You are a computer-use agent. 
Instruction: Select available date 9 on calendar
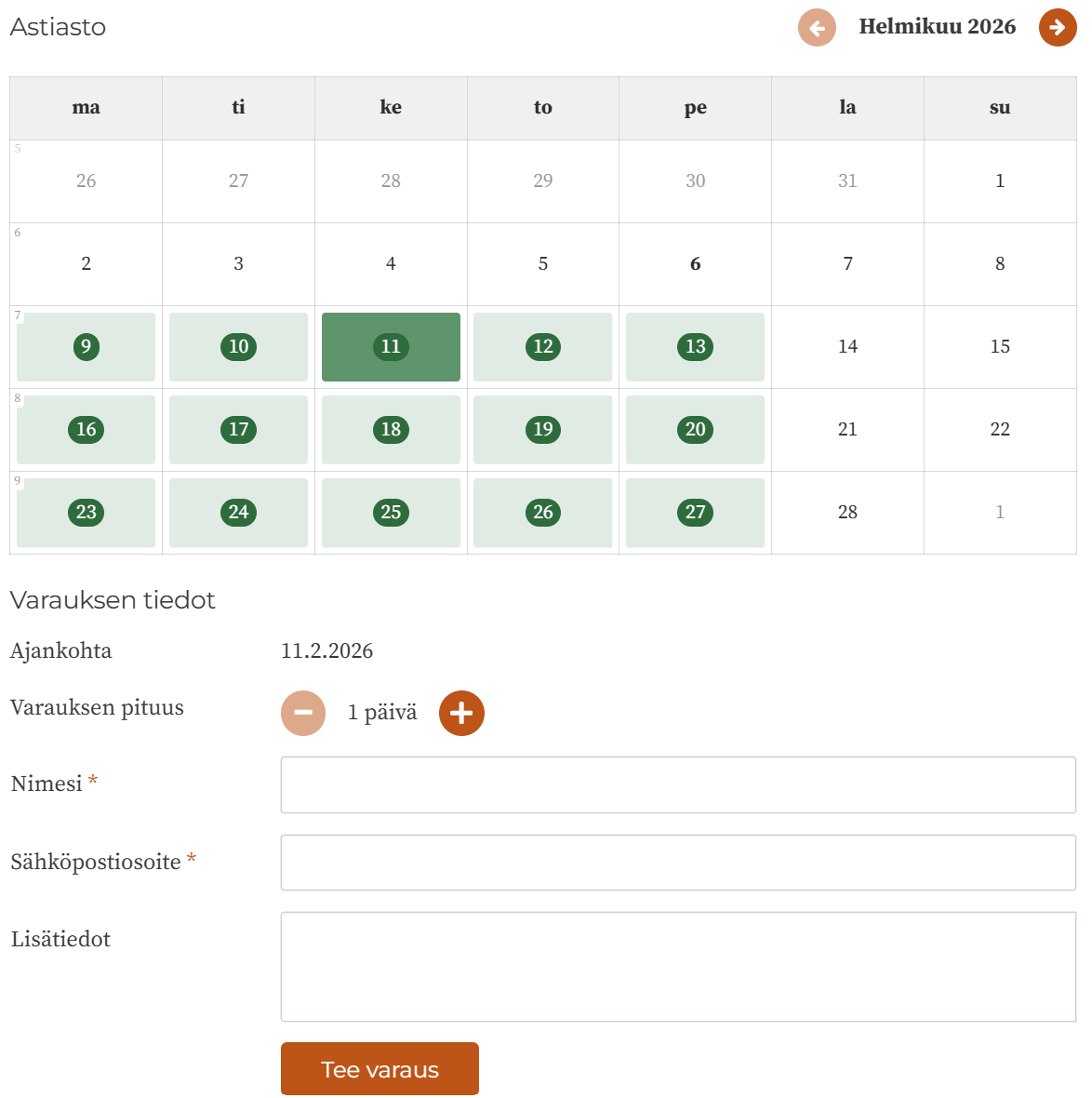point(86,347)
